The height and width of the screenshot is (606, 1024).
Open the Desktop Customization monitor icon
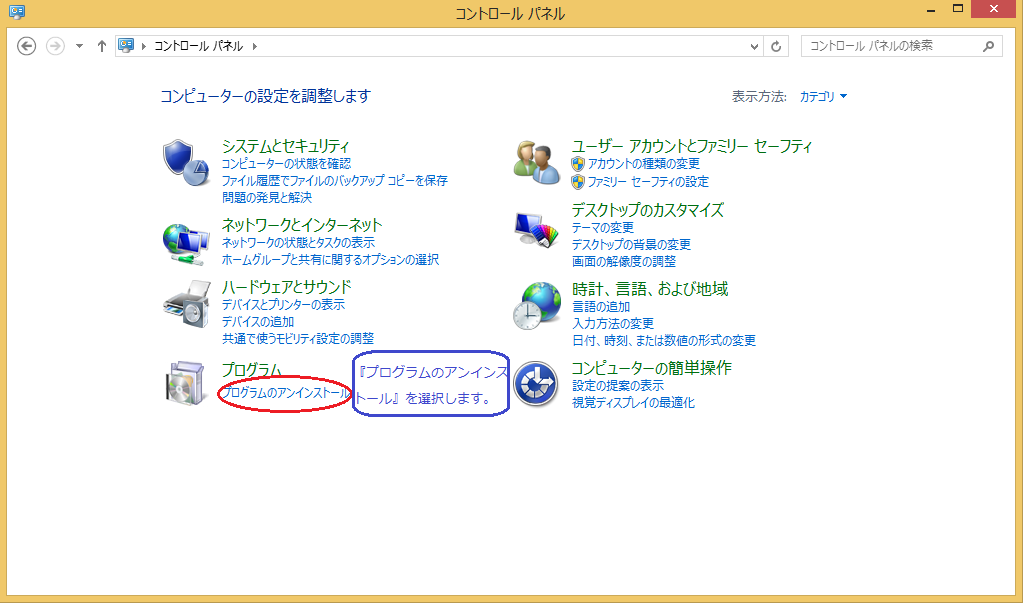[x=537, y=232]
